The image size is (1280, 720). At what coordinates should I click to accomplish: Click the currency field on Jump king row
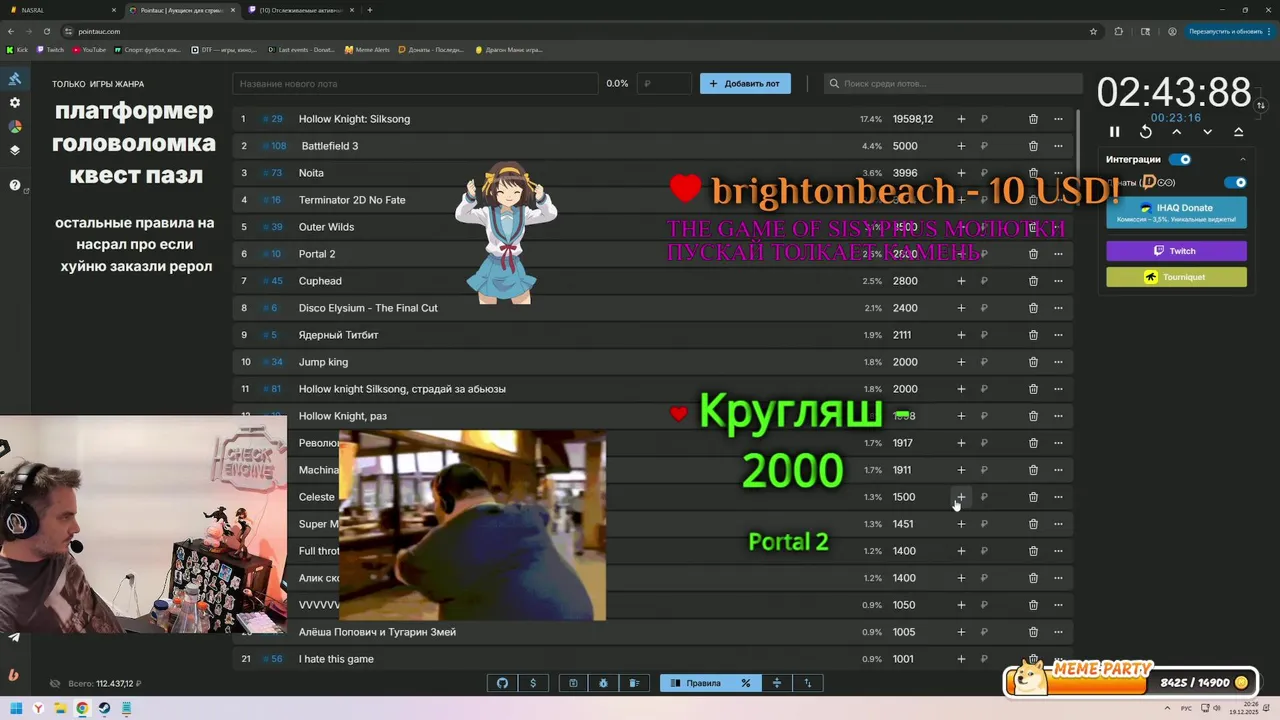[x=984, y=362]
